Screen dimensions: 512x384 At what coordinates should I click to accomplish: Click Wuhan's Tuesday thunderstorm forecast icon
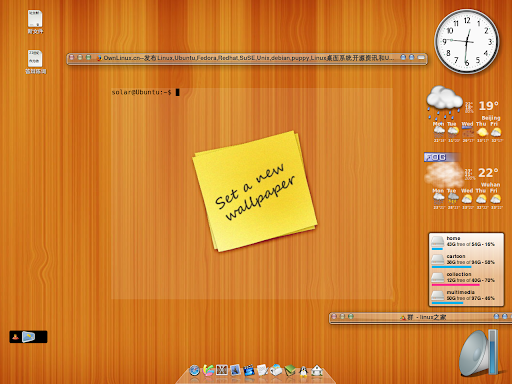(x=453, y=199)
